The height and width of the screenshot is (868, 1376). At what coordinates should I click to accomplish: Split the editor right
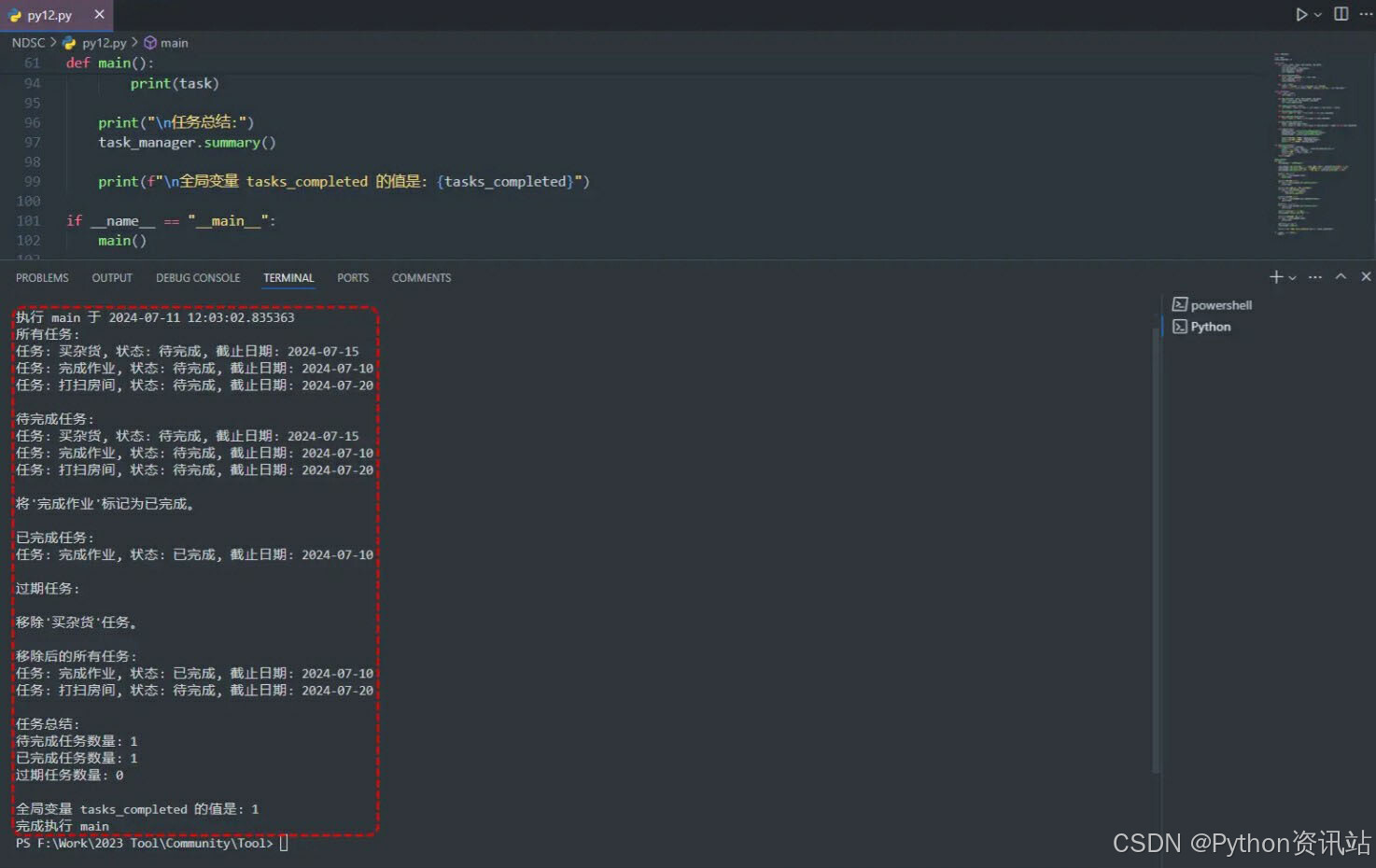coord(1341,14)
